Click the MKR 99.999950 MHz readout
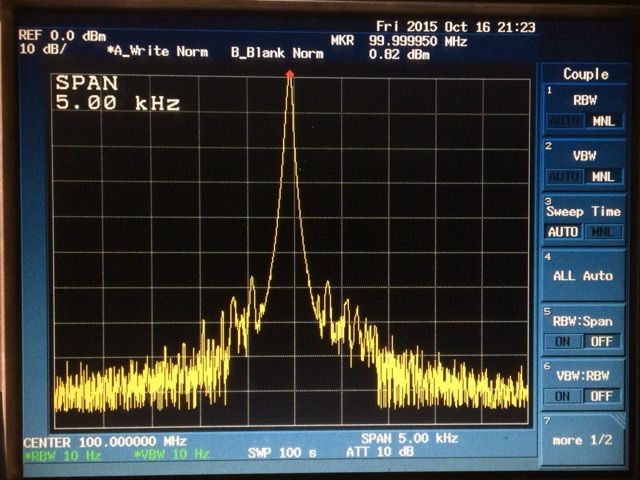 point(399,41)
